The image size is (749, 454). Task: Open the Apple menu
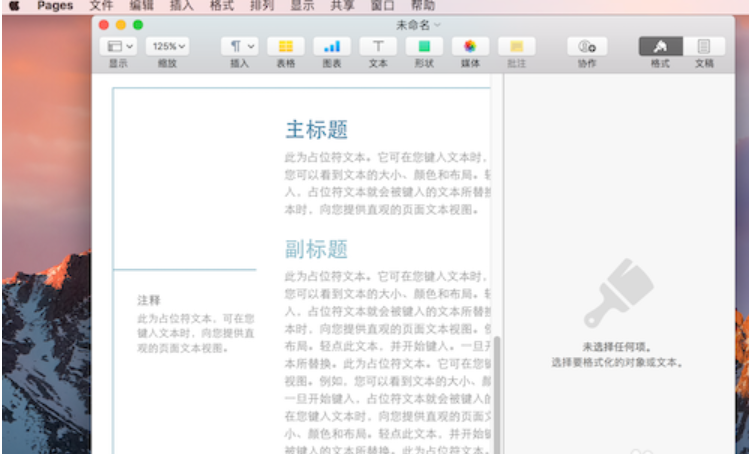(15, 6)
